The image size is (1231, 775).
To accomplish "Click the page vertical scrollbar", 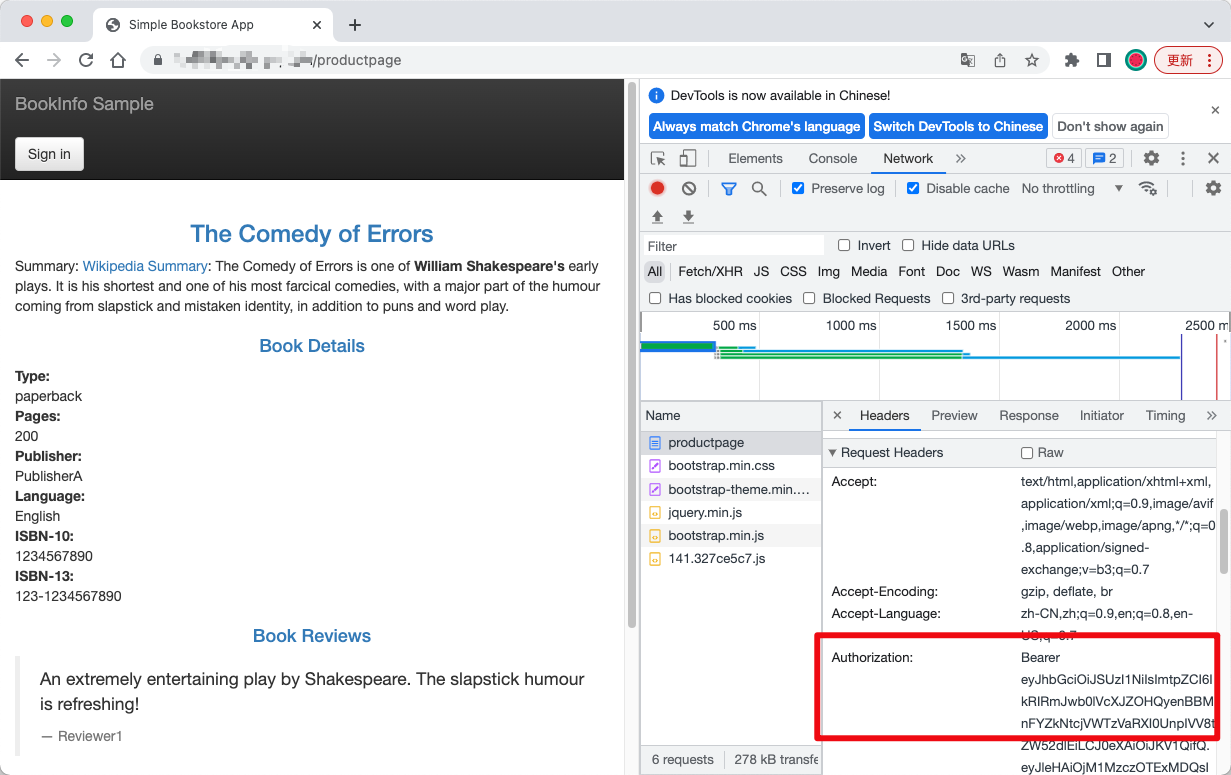I will coord(632,356).
